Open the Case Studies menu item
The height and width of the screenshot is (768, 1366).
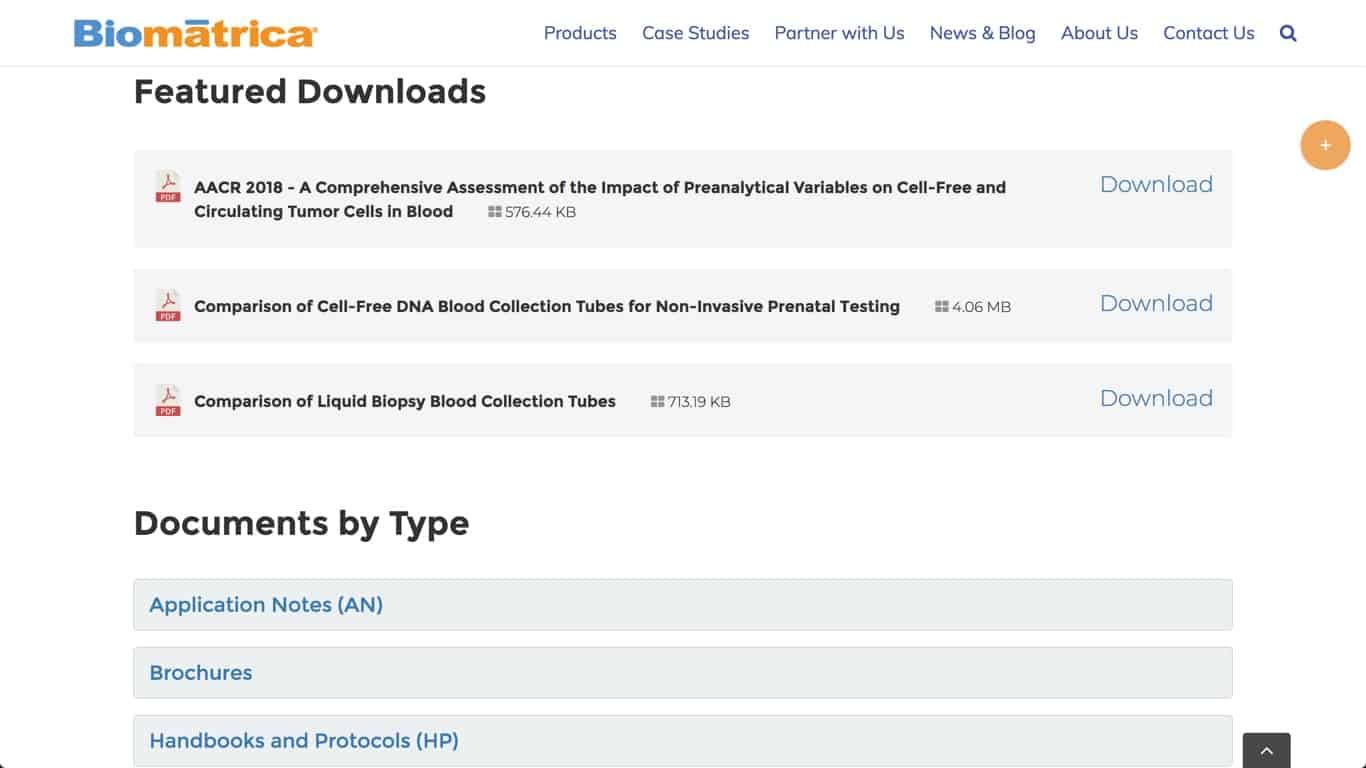point(696,33)
